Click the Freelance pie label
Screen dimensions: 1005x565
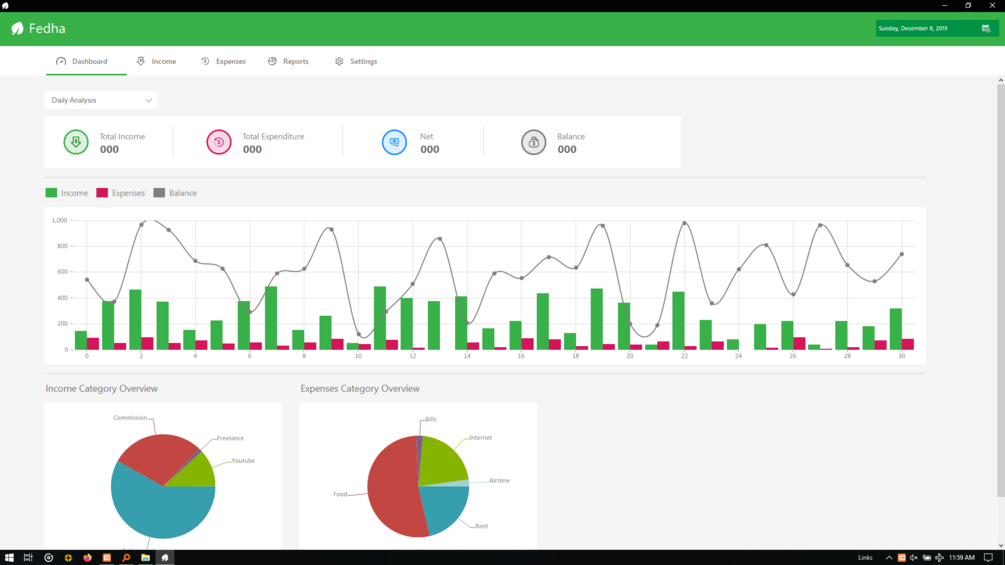click(x=230, y=438)
